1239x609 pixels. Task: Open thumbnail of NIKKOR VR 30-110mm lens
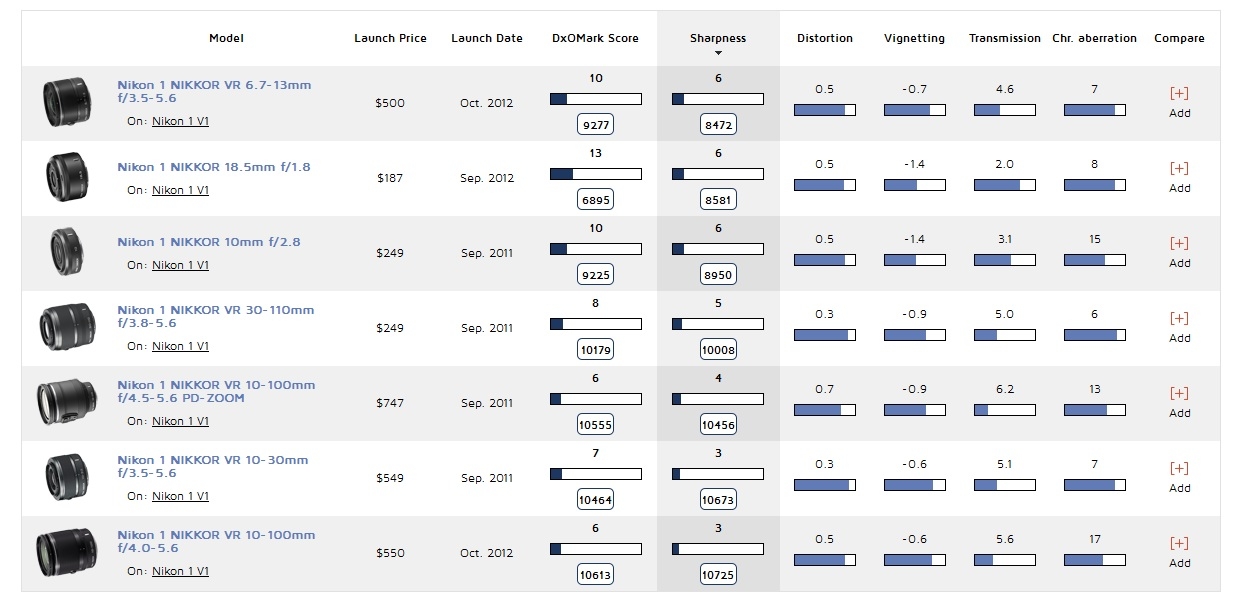(67, 328)
